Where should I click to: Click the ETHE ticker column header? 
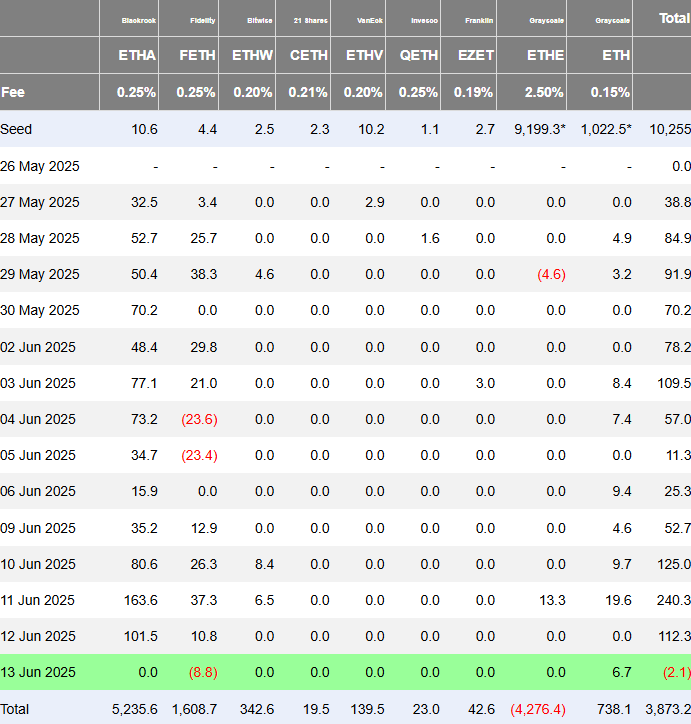[x=545, y=55]
